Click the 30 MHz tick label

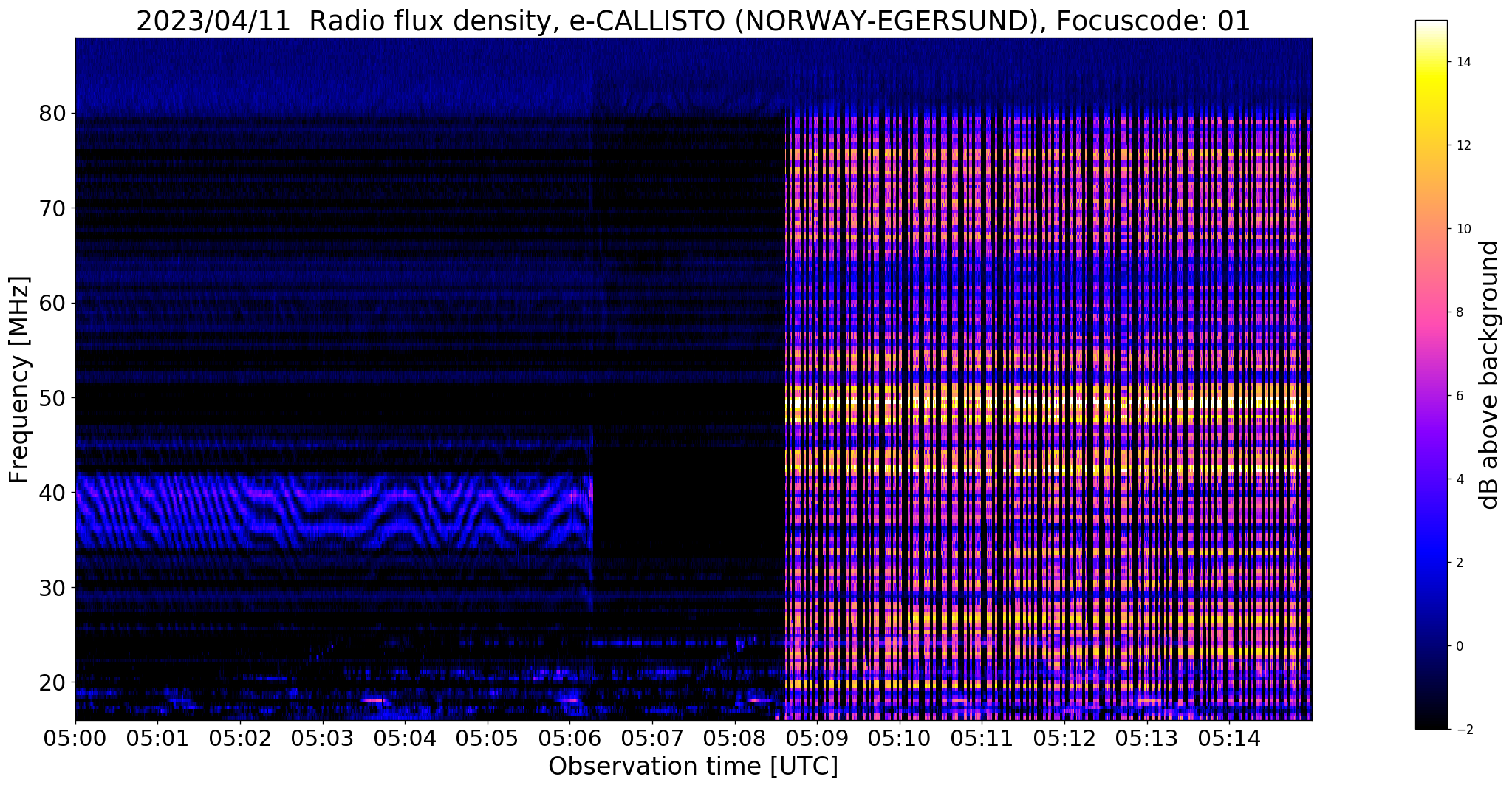click(x=52, y=588)
